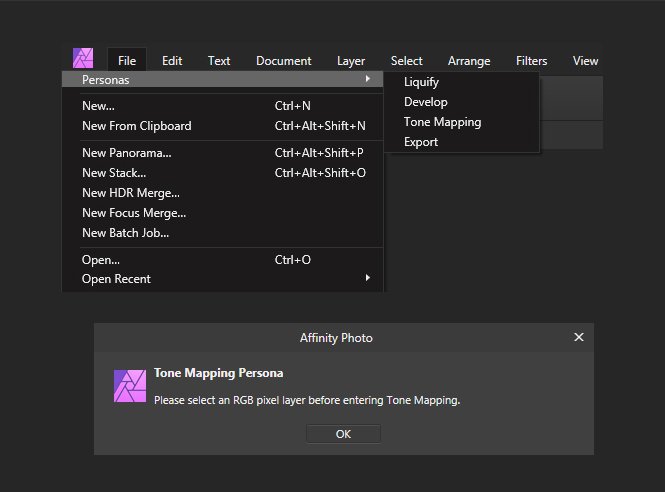Click the Ctrl+O shortcut text
Viewport: 665px width, 492px height.
click(x=293, y=260)
